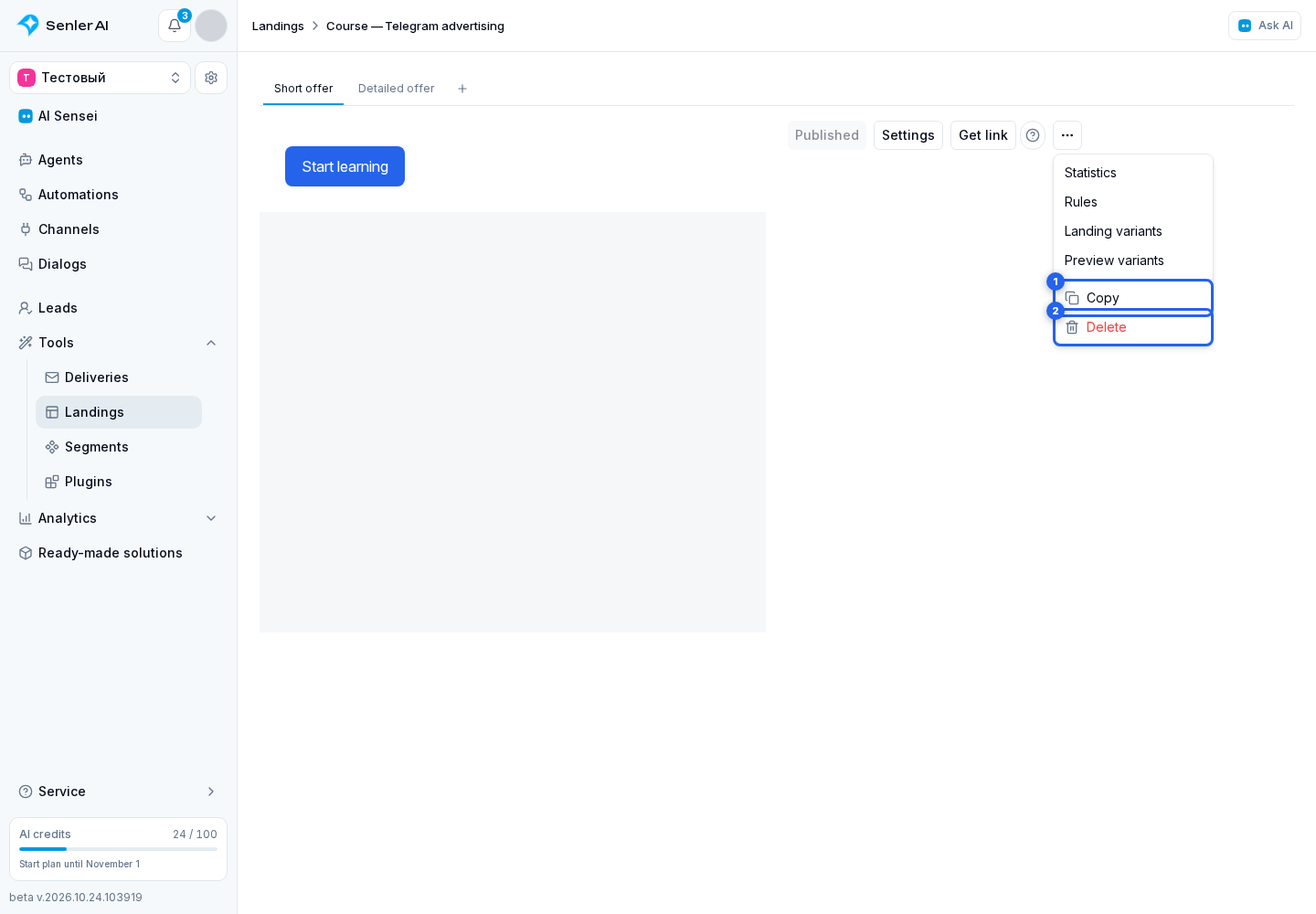The image size is (1316, 914).
Task: Go to Landings in the breadcrumb
Action: click(x=278, y=26)
